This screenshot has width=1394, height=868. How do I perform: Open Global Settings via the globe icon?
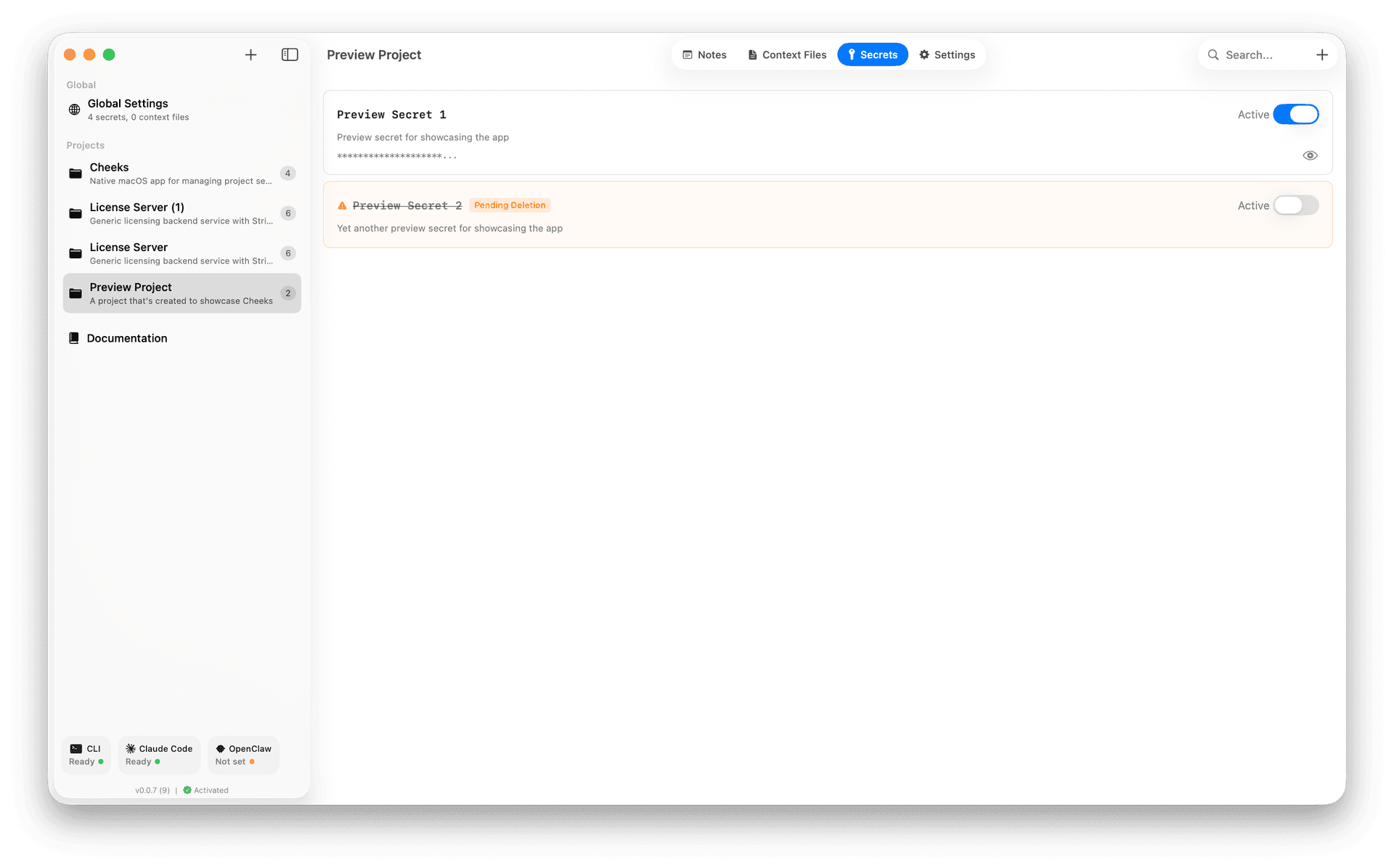pos(74,110)
